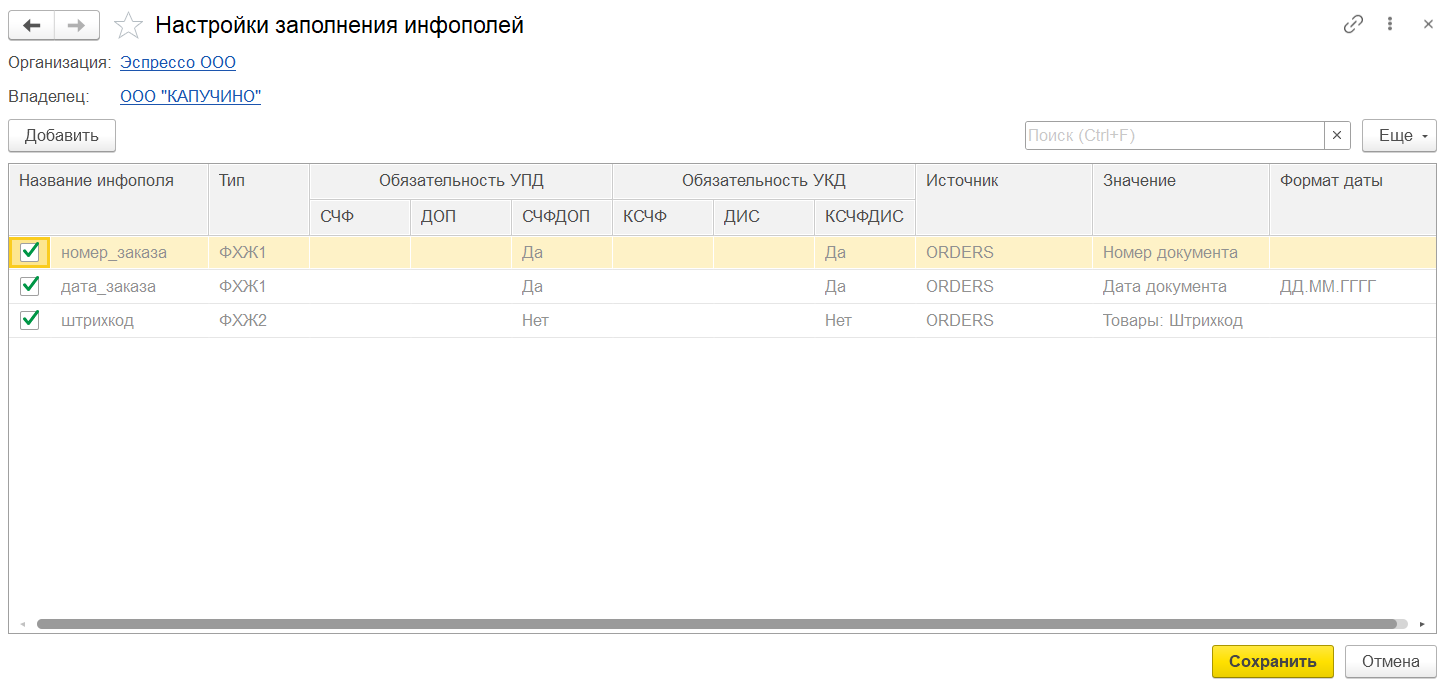Save settings with Сохранить button
The width and height of the screenshot is (1444, 688).
[1273, 661]
